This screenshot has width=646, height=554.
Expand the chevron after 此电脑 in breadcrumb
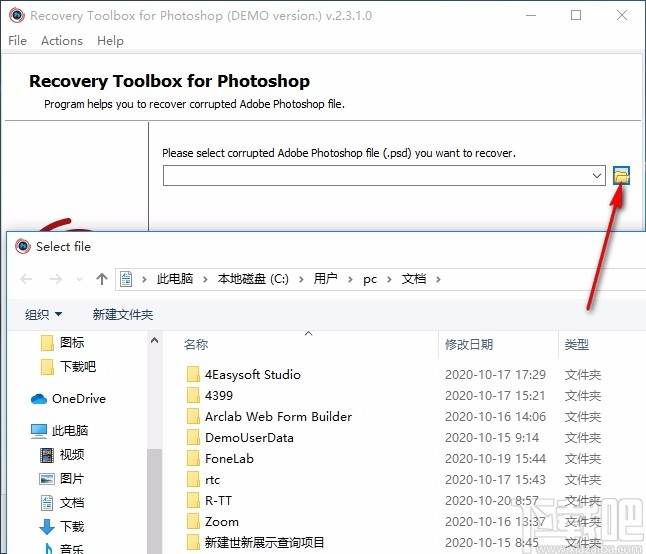point(205,280)
